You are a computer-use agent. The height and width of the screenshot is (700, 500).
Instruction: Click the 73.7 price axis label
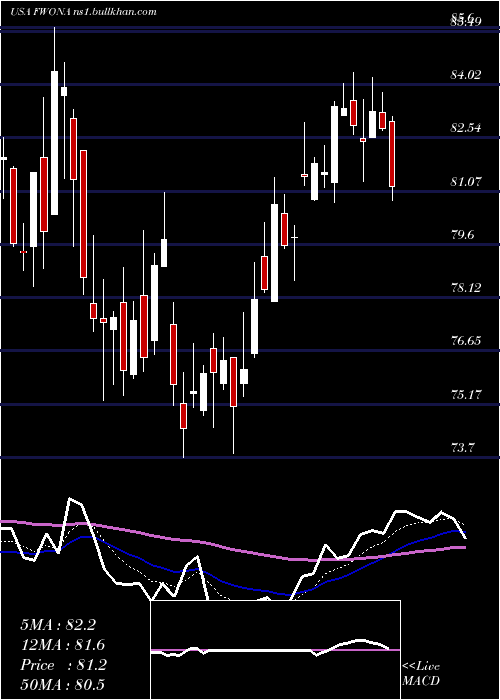[462, 448]
